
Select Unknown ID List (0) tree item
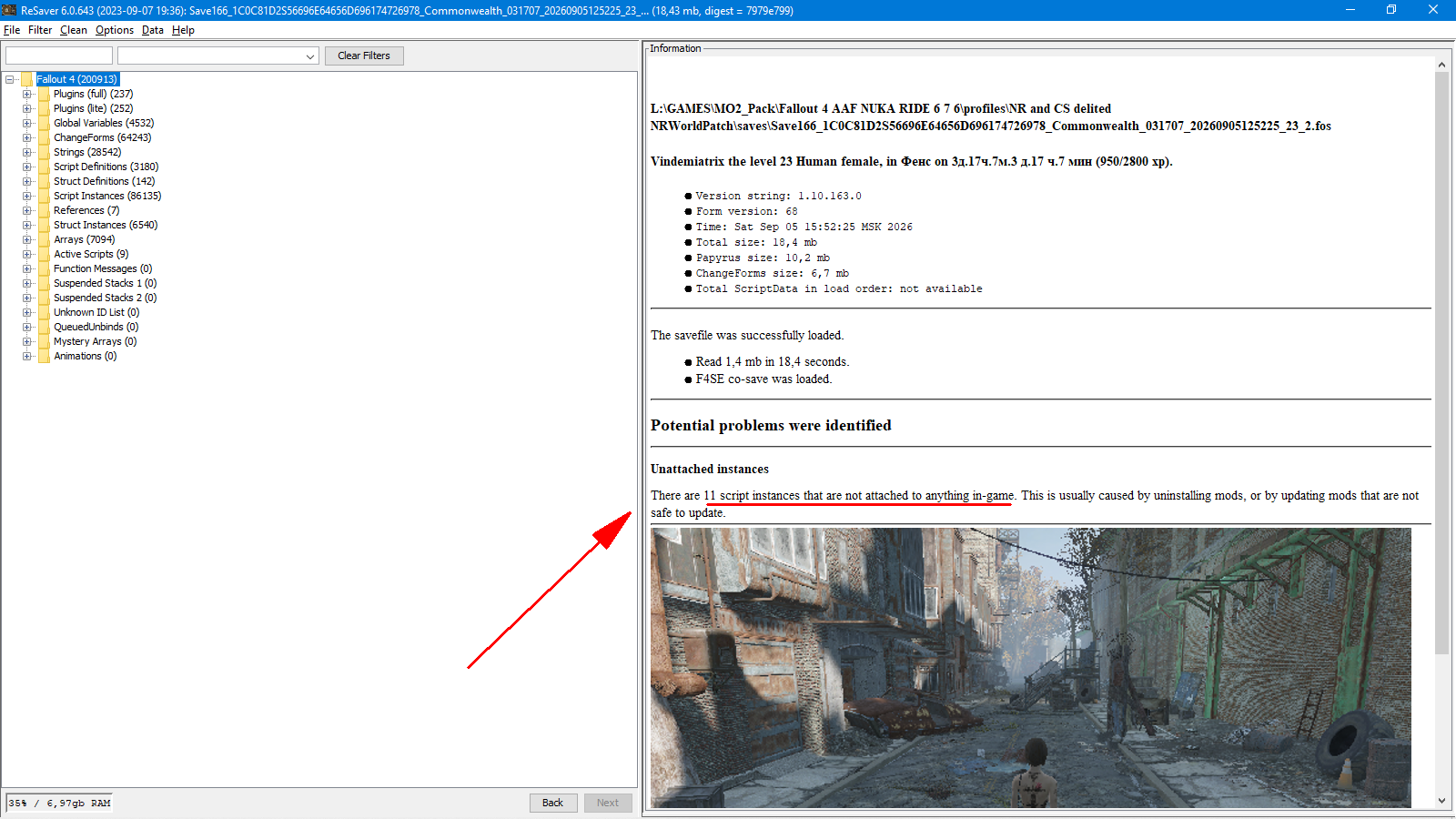96,312
